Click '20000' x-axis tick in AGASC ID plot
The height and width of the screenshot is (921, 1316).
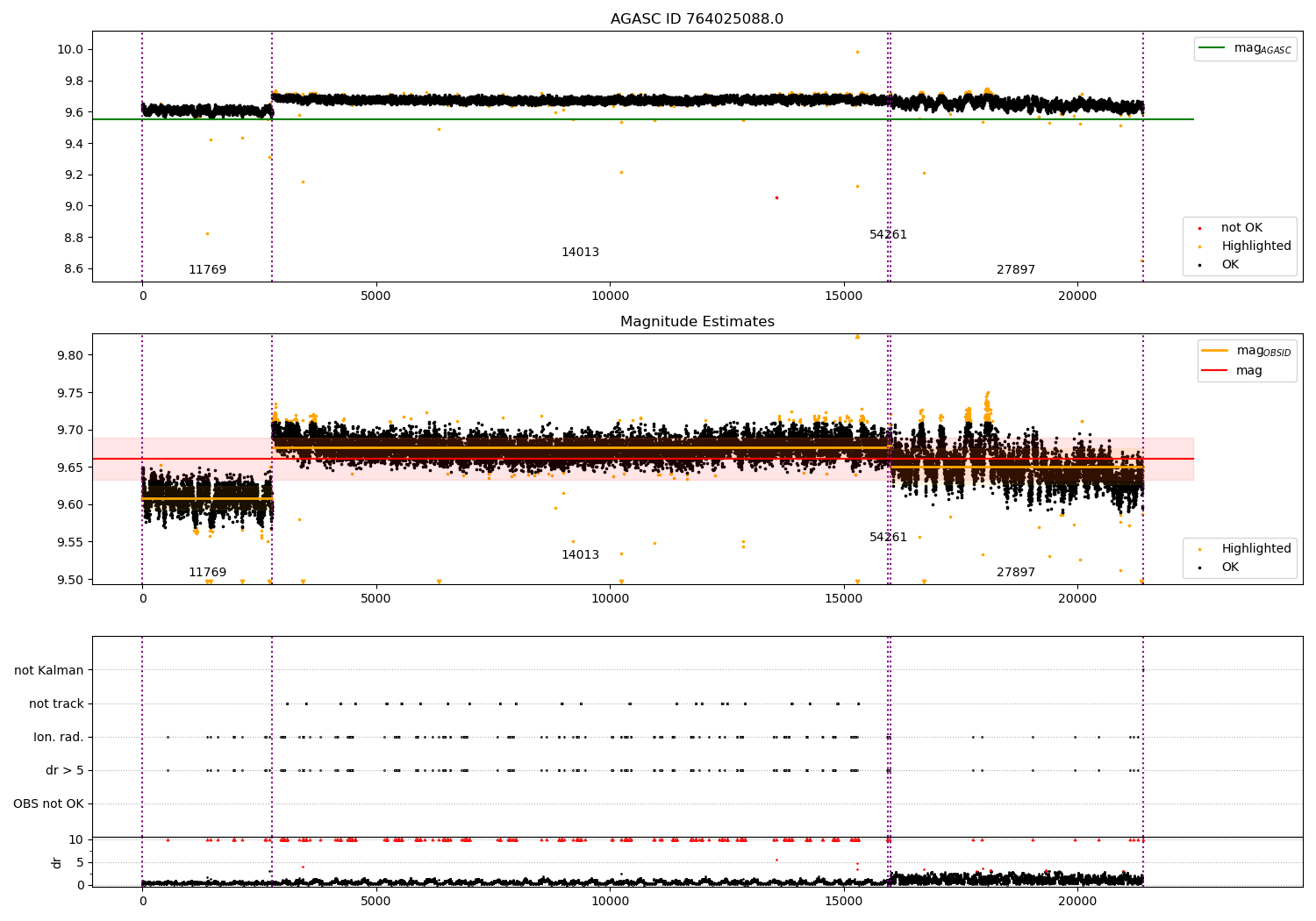pos(1077,296)
